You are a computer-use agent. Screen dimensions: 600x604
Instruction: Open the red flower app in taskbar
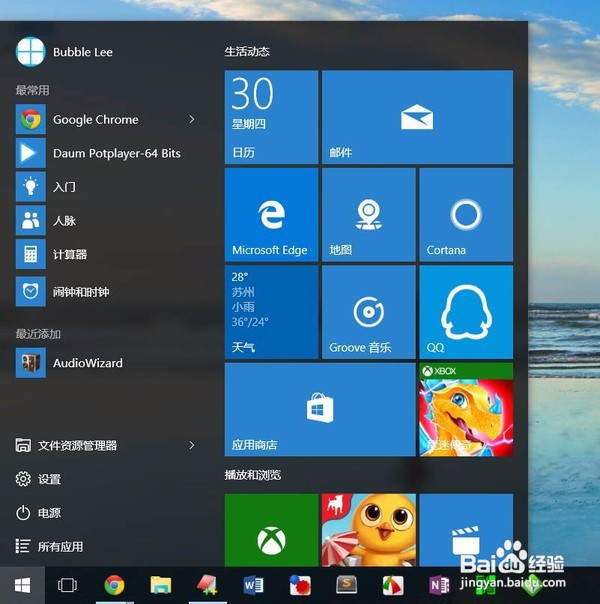coord(300,586)
